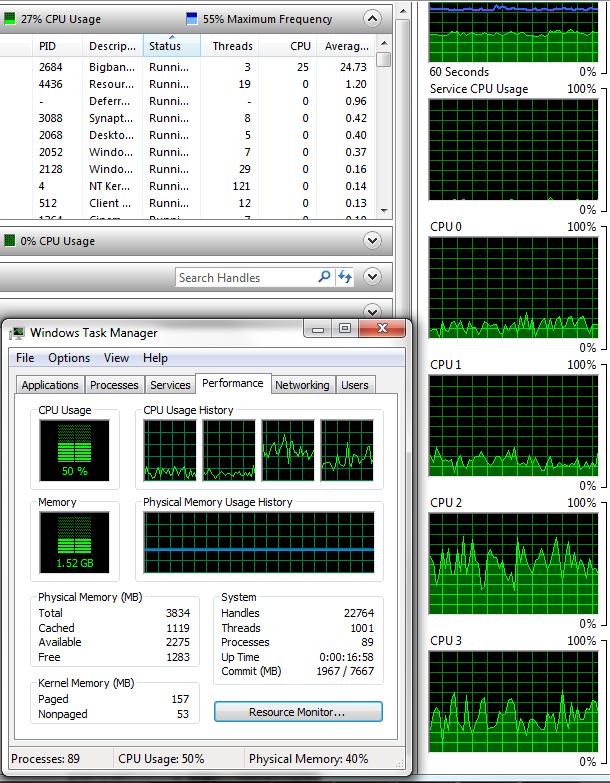The image size is (610, 783).
Task: Click the green 27% CPU Usage indicator icon
Action: [9, 19]
